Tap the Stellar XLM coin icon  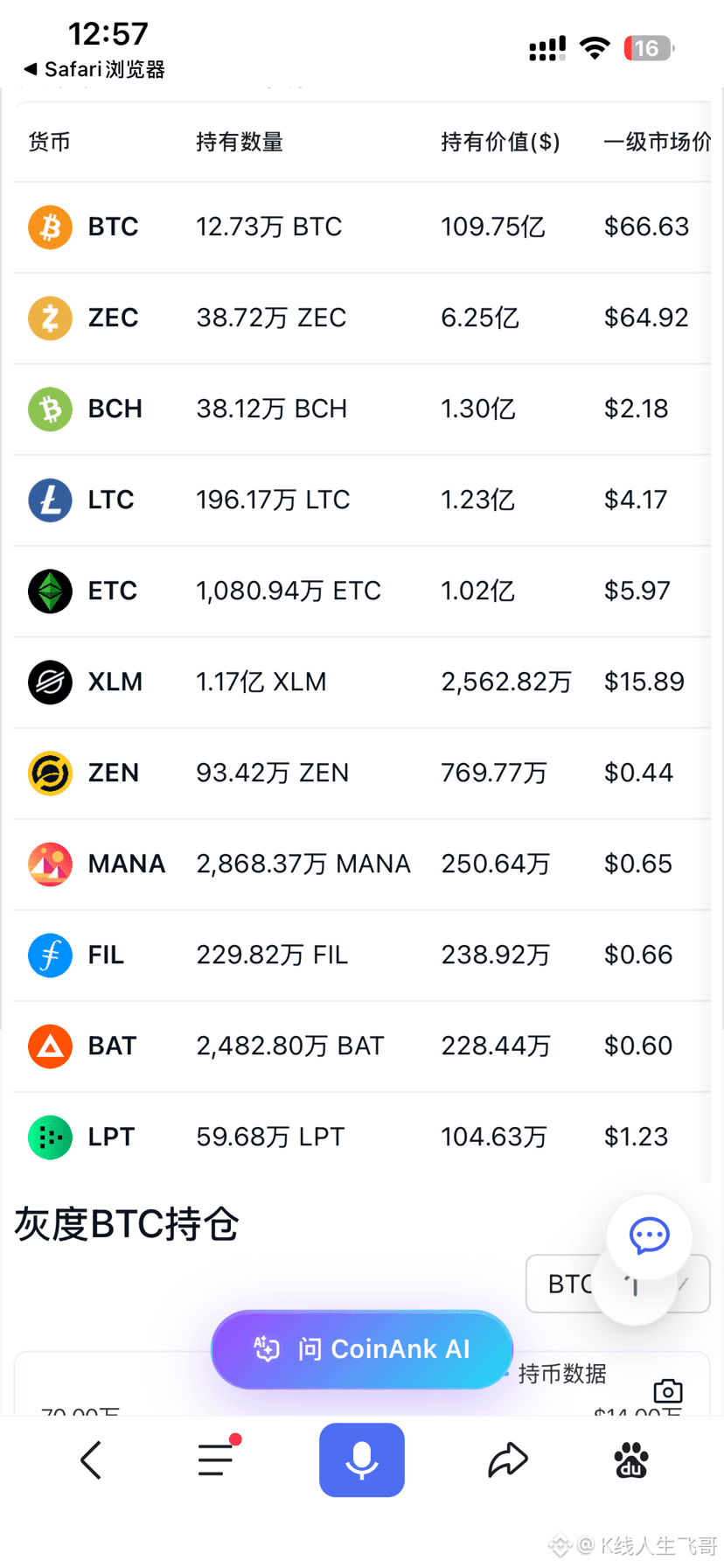pos(50,682)
